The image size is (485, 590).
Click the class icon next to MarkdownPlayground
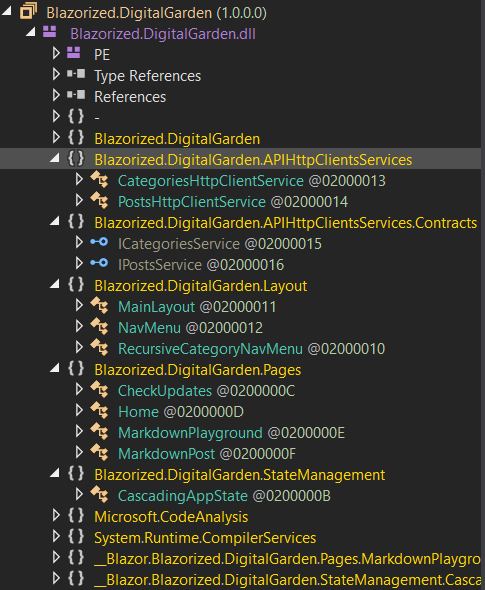point(99,432)
